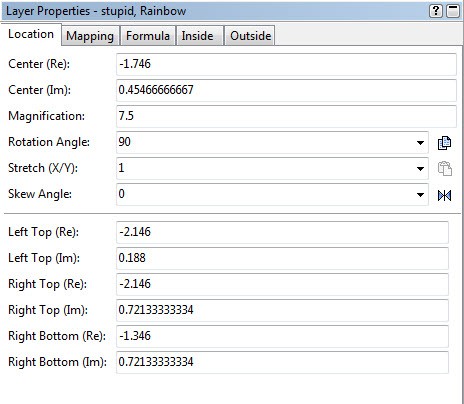Click the Left Top (Im) label
The width and height of the screenshot is (464, 404).
tap(44, 258)
